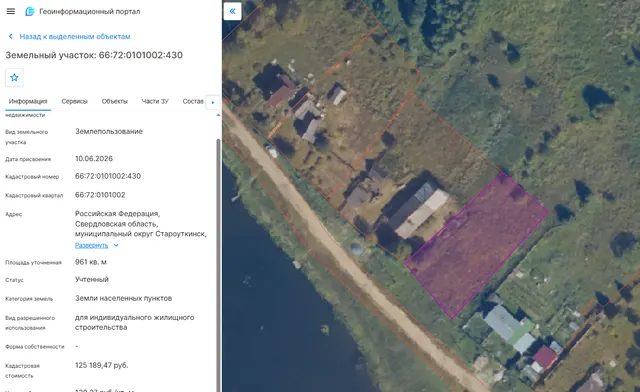Click the scrollbar up arrow in the panel
Viewport: 640px width, 392px height.
218,116
